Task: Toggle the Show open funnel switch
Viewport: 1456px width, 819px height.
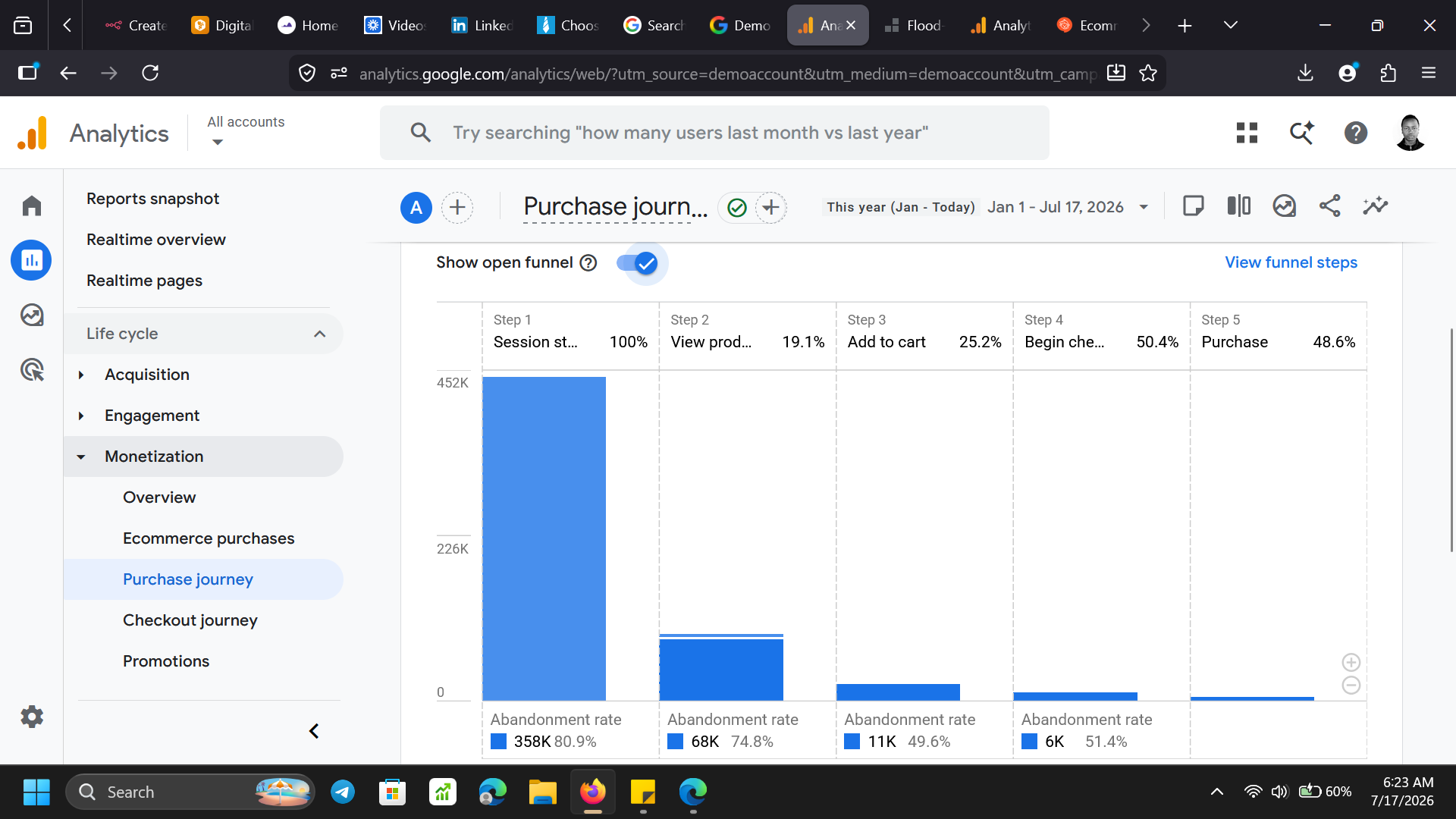Action: click(x=639, y=263)
